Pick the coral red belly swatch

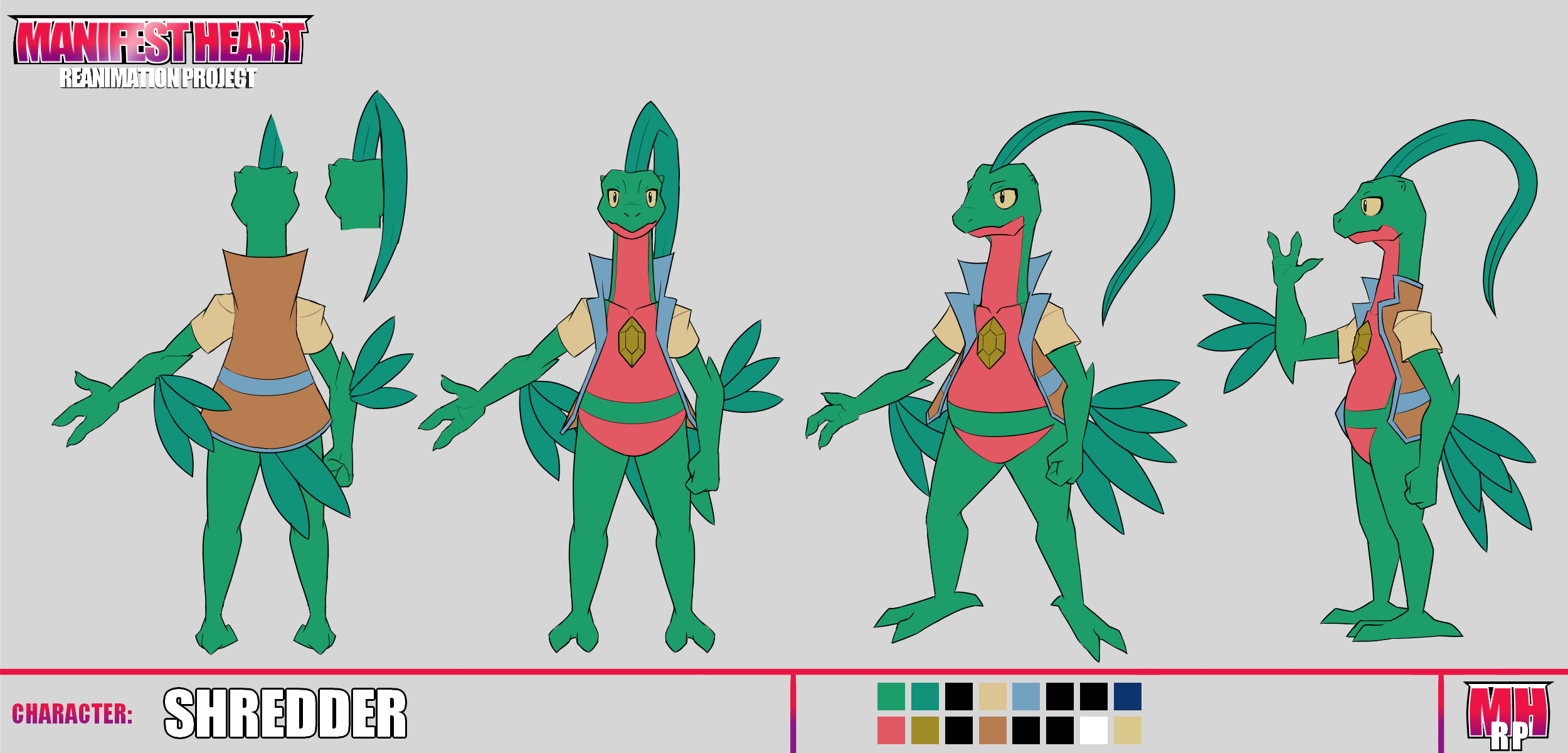891,730
